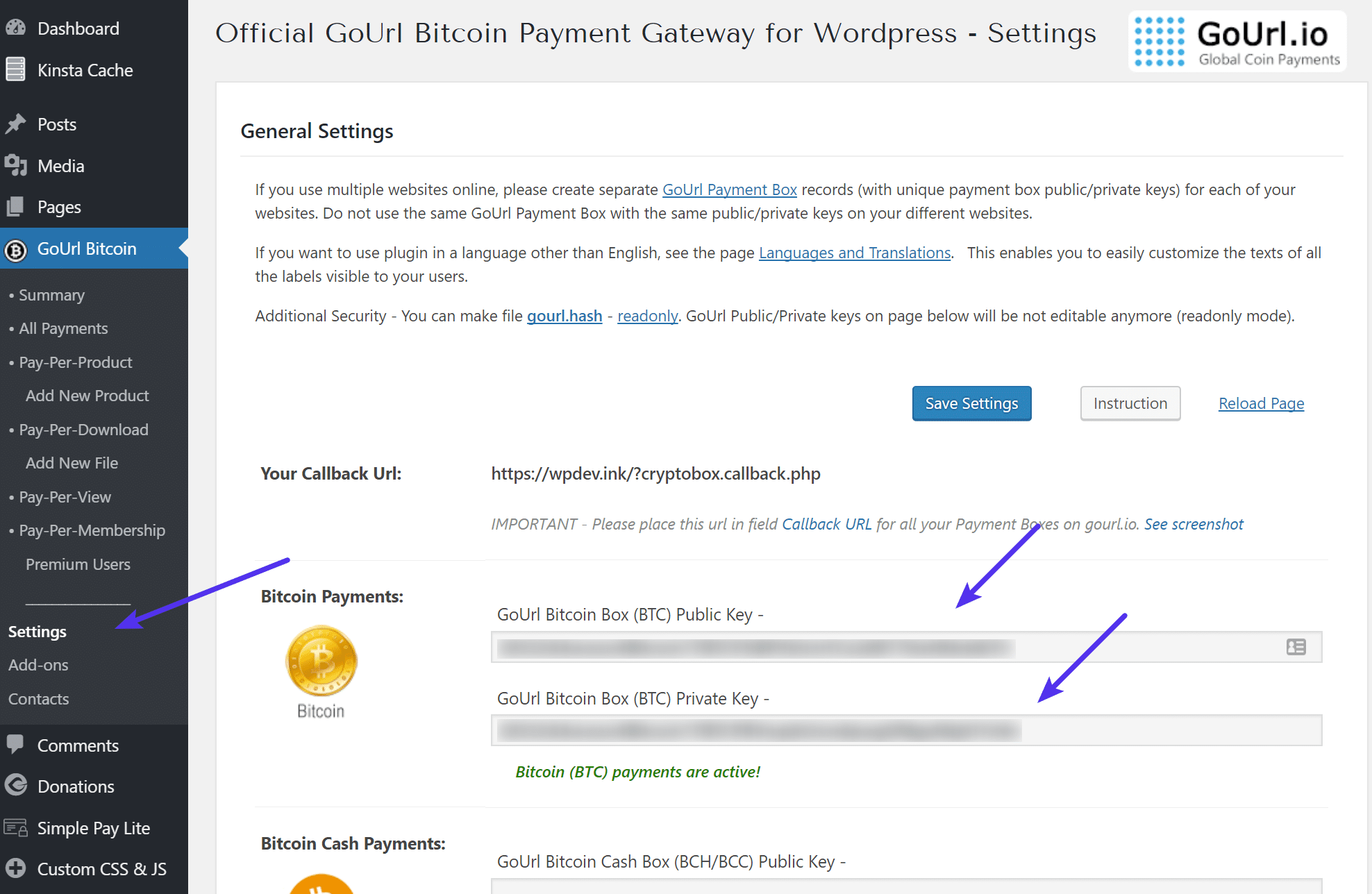1372x894 pixels.
Task: Click the Media menu icon
Action: [x=17, y=165]
